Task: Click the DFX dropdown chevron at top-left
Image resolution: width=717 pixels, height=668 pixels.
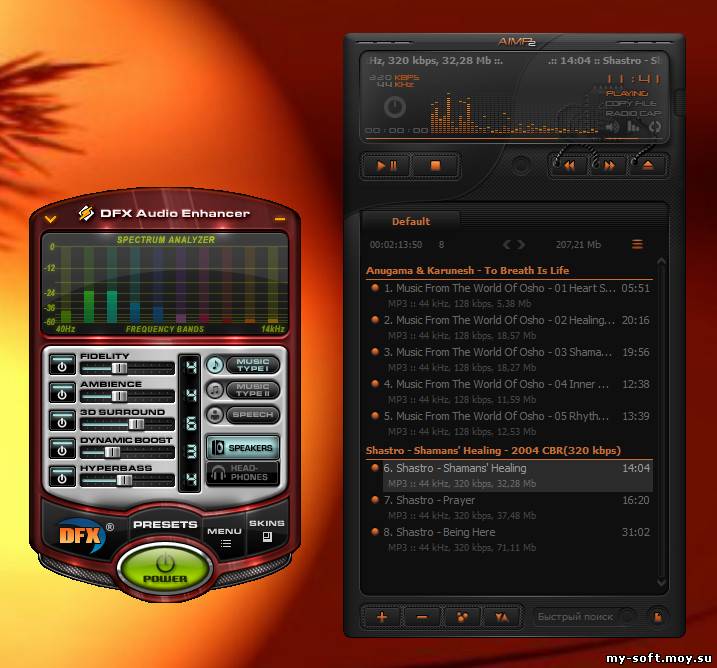Action: (50, 219)
